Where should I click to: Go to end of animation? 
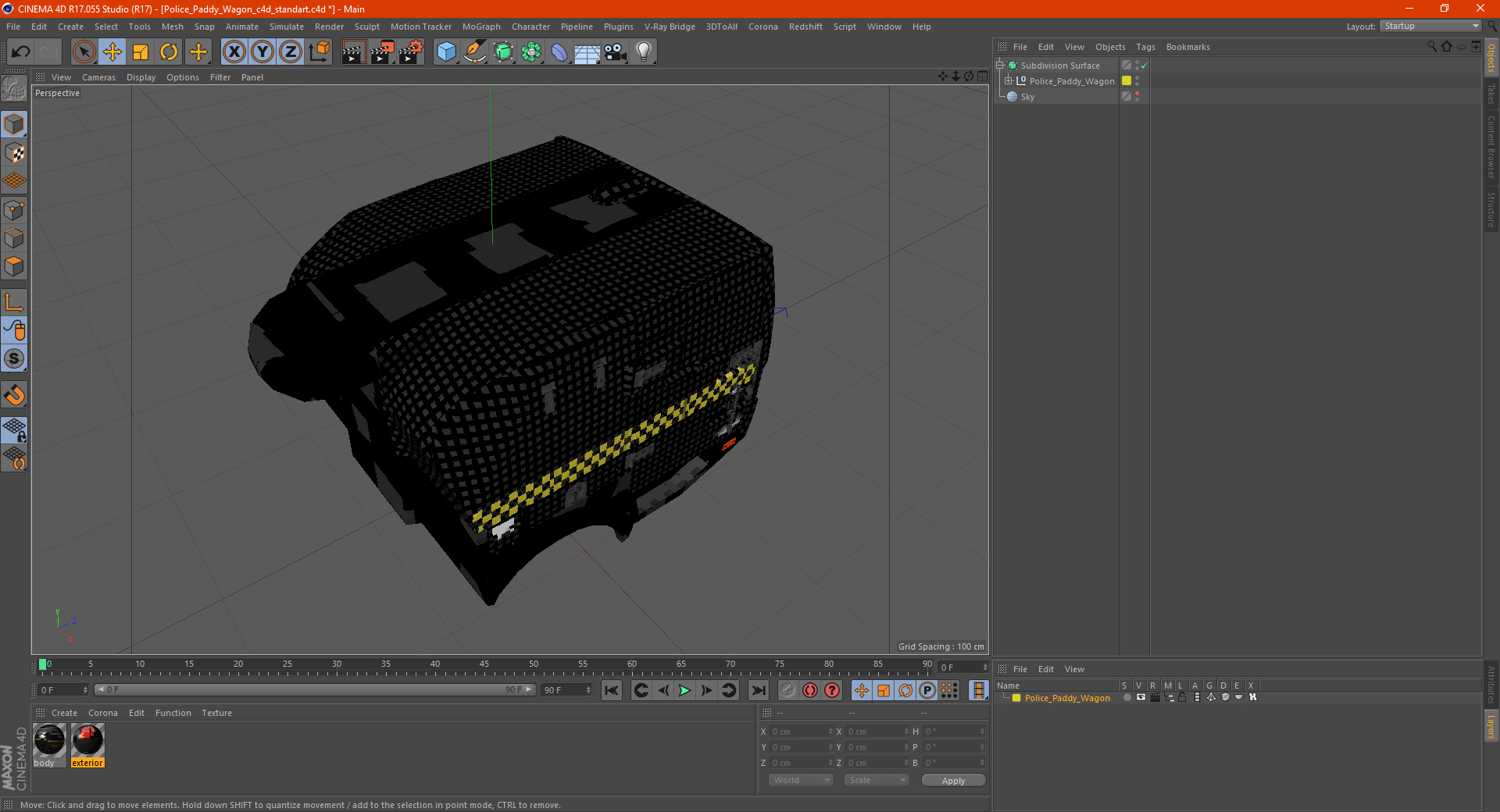point(758,690)
